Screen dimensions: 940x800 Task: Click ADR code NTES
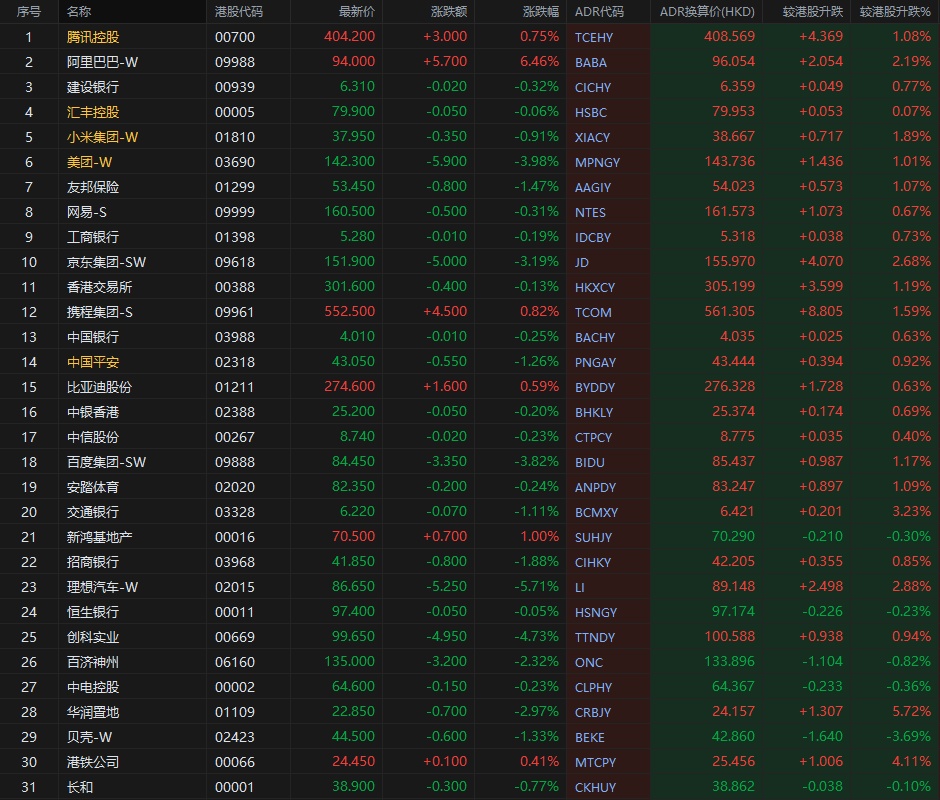click(590, 212)
